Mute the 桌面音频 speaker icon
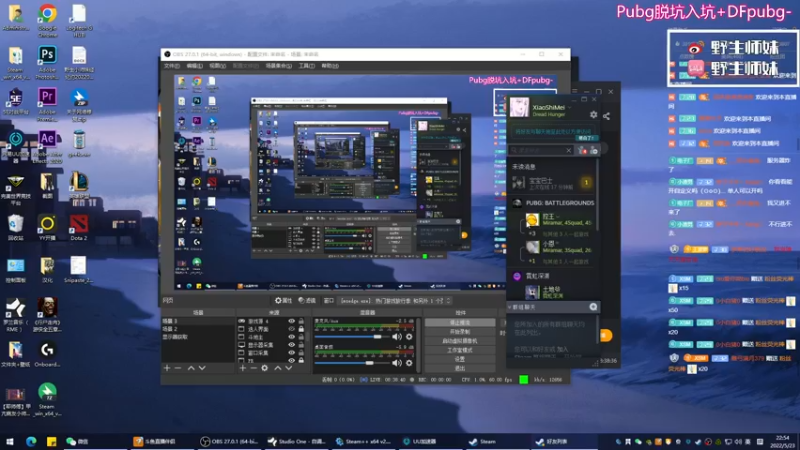Screen dimensions: 800x450 pos(397,363)
